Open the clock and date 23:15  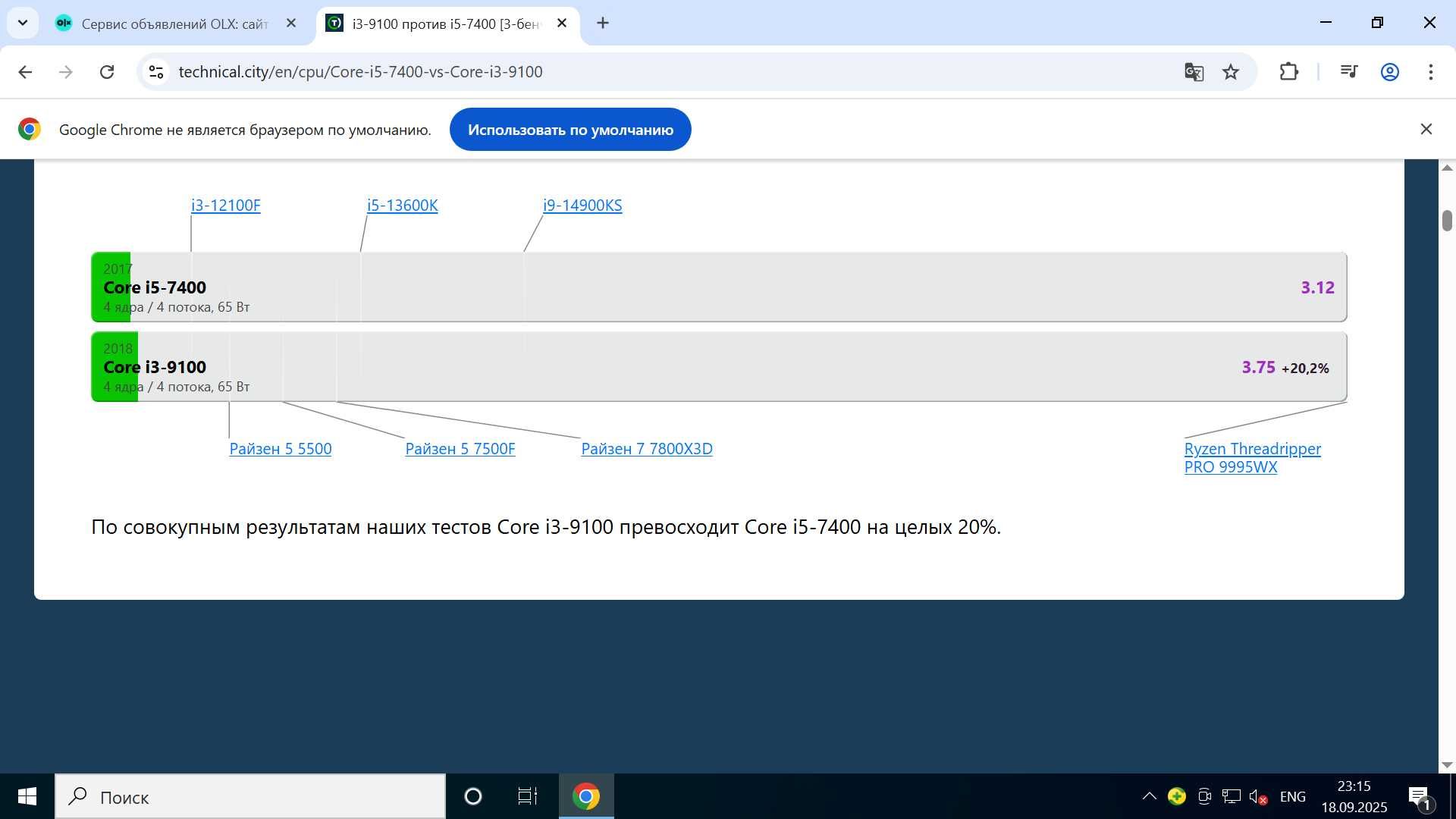click(x=1354, y=797)
